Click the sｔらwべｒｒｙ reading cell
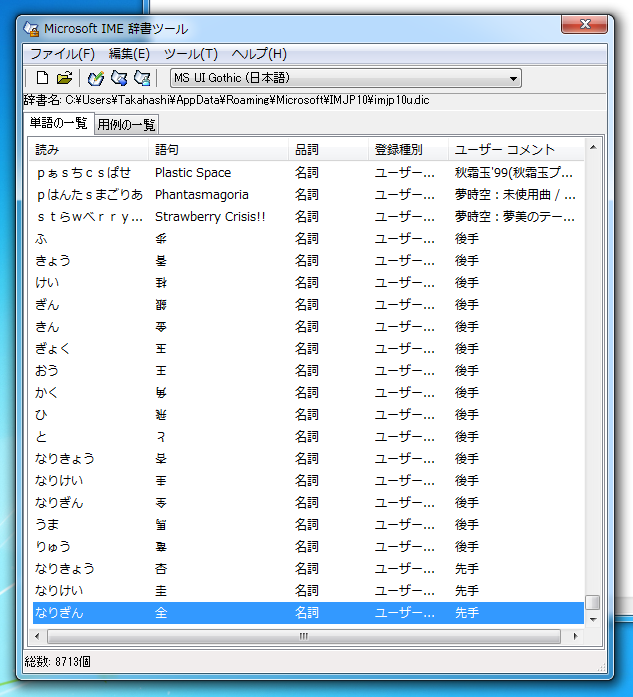Image resolution: width=633 pixels, height=697 pixels. 90,216
